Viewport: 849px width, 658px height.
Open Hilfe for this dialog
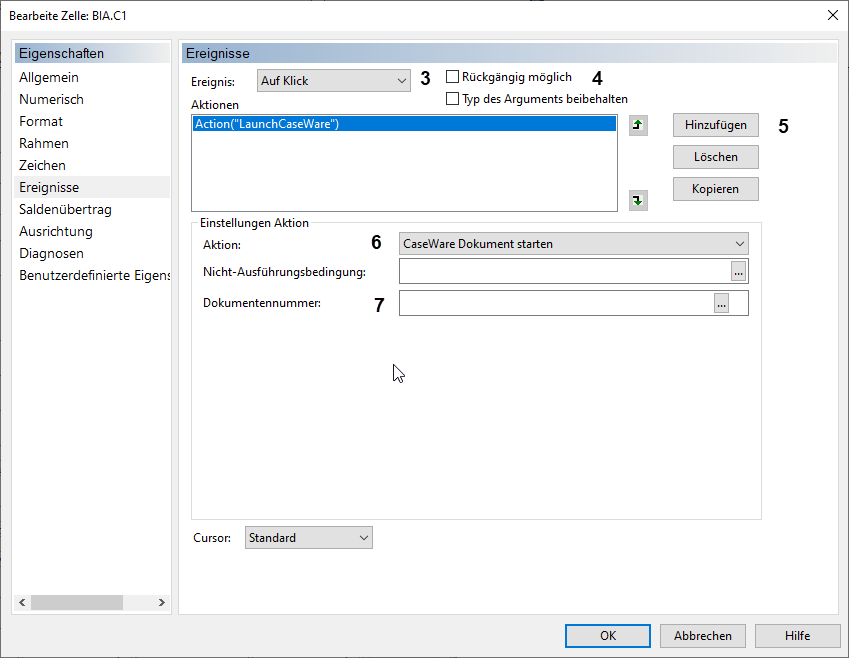tap(798, 636)
